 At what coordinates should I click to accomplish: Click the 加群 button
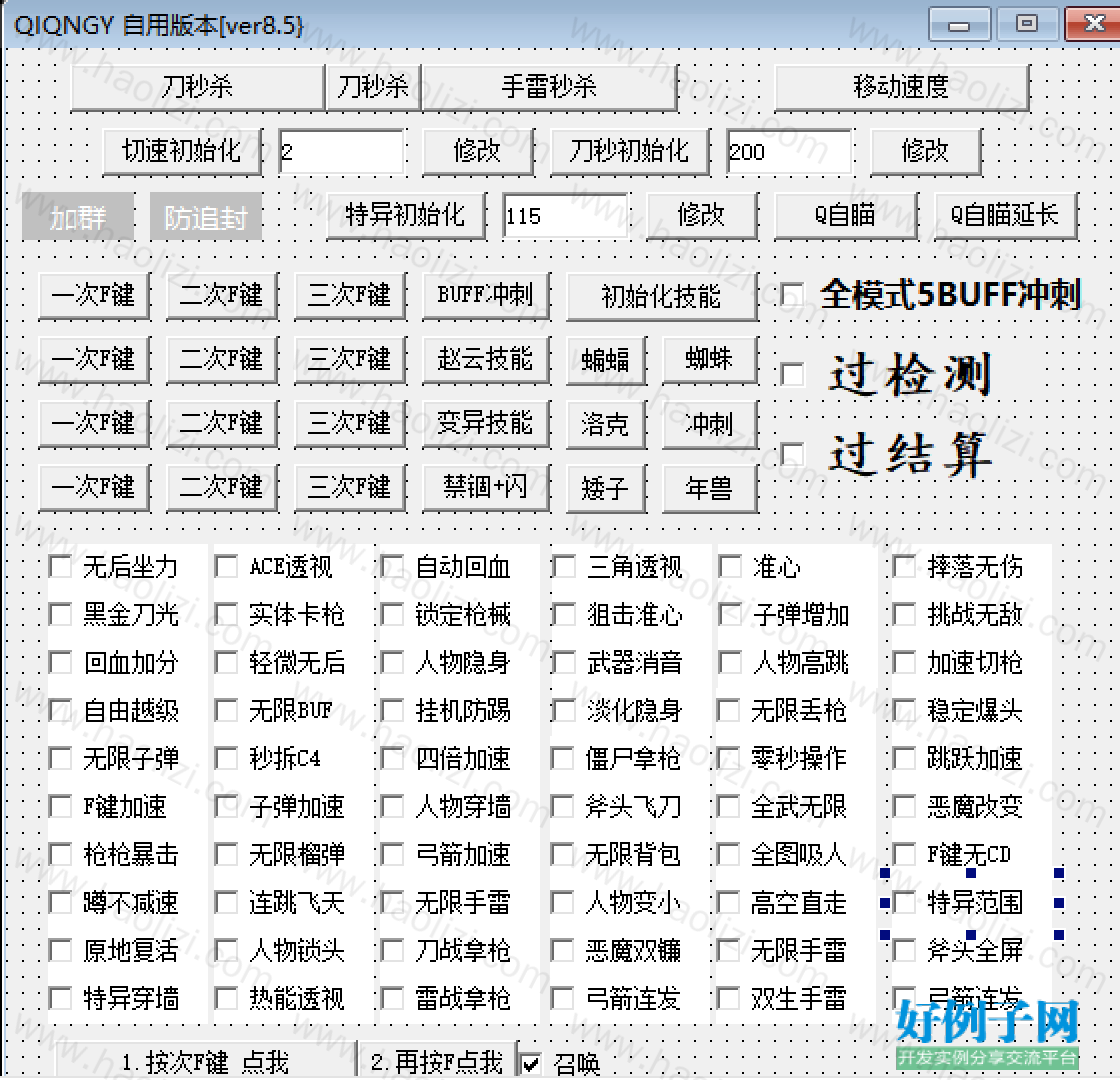78,216
